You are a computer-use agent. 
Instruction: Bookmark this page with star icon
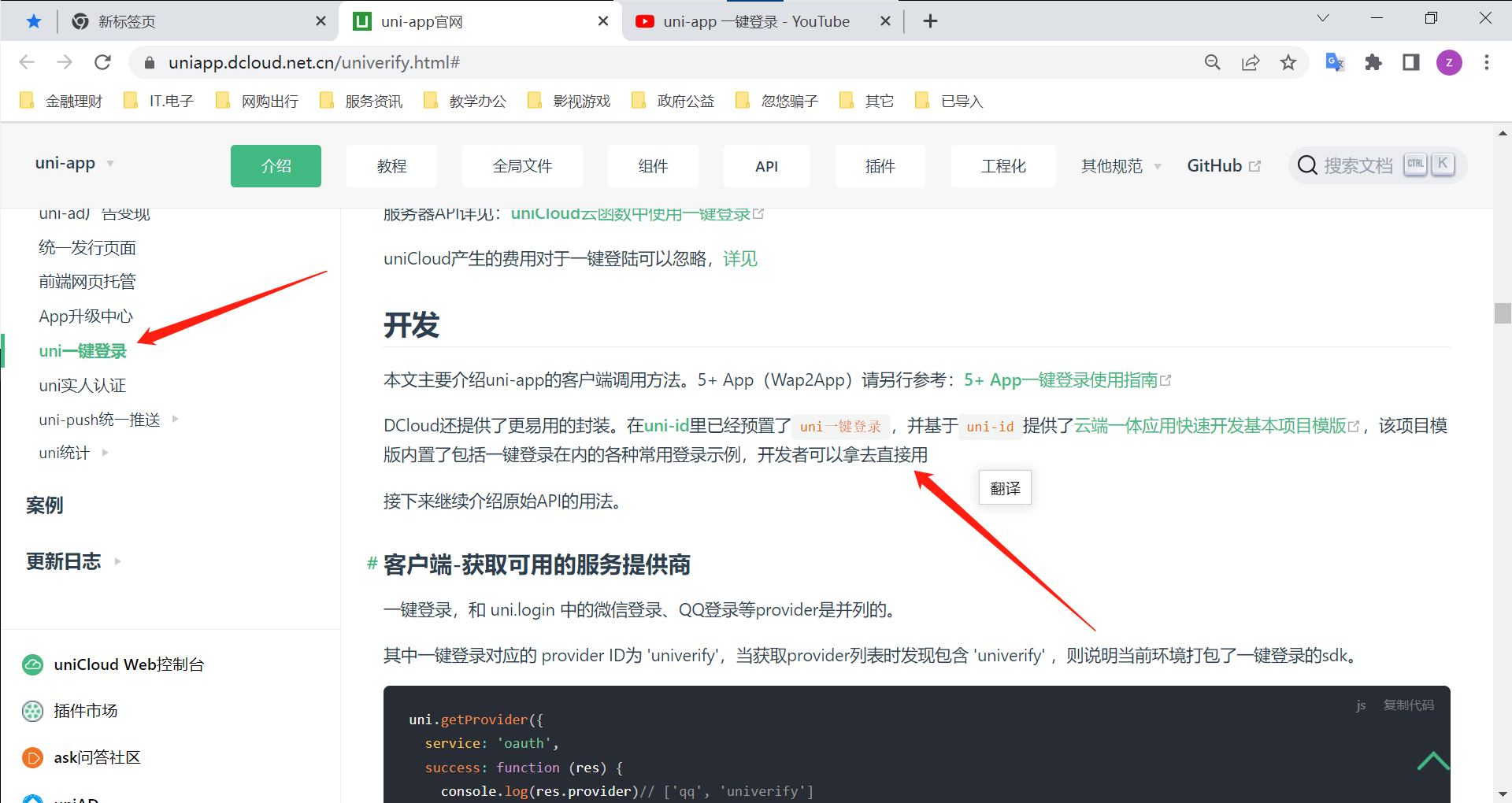tap(1288, 62)
